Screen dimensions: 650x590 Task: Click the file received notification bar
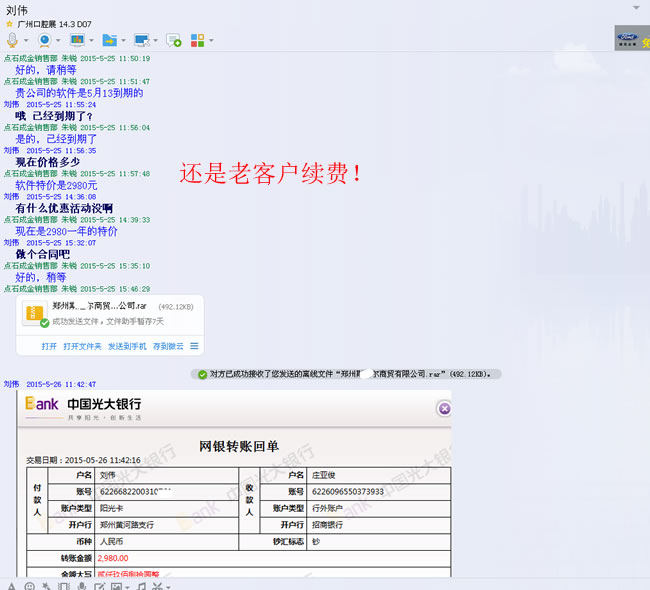346,374
